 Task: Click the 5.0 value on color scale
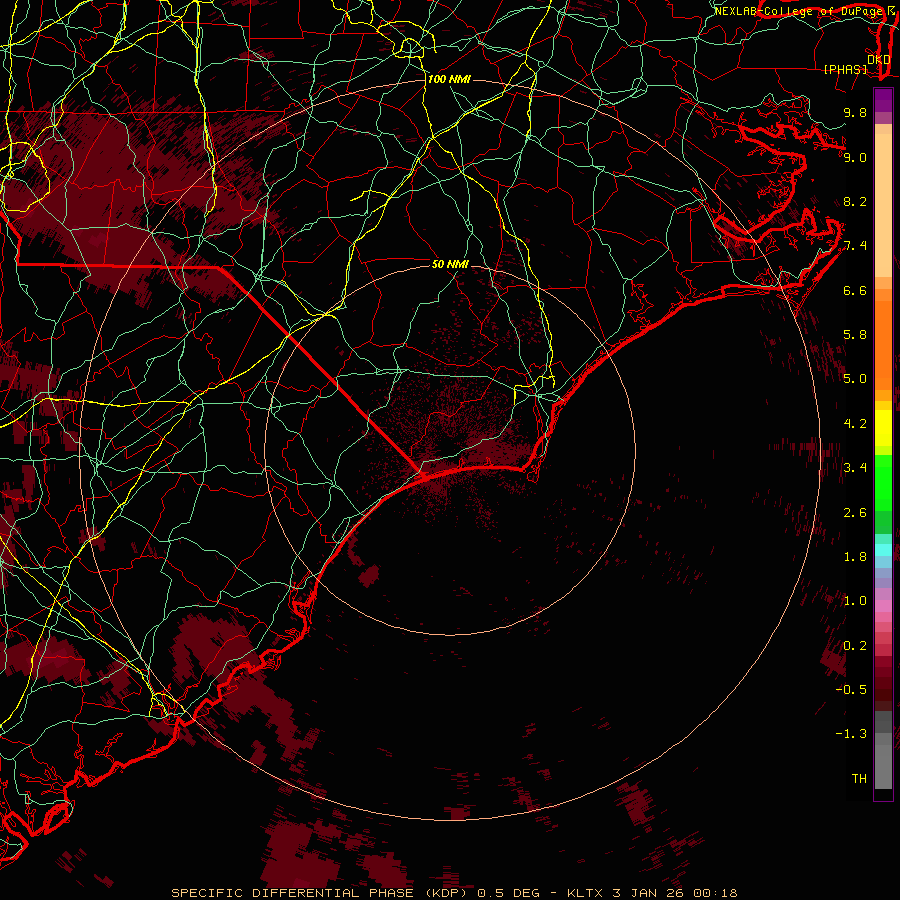pos(855,379)
